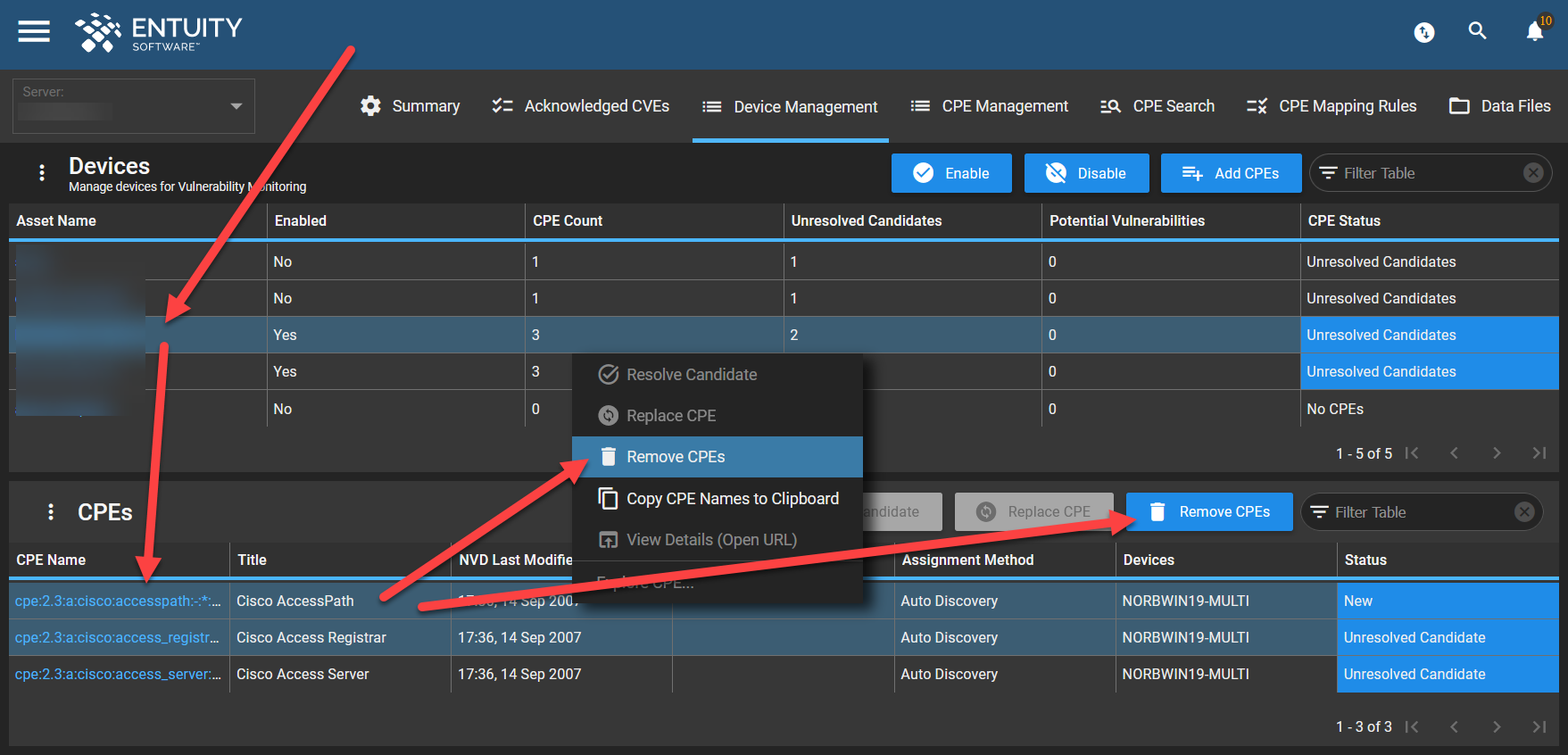Select the Cisco AccessPath title cell

coord(340,601)
